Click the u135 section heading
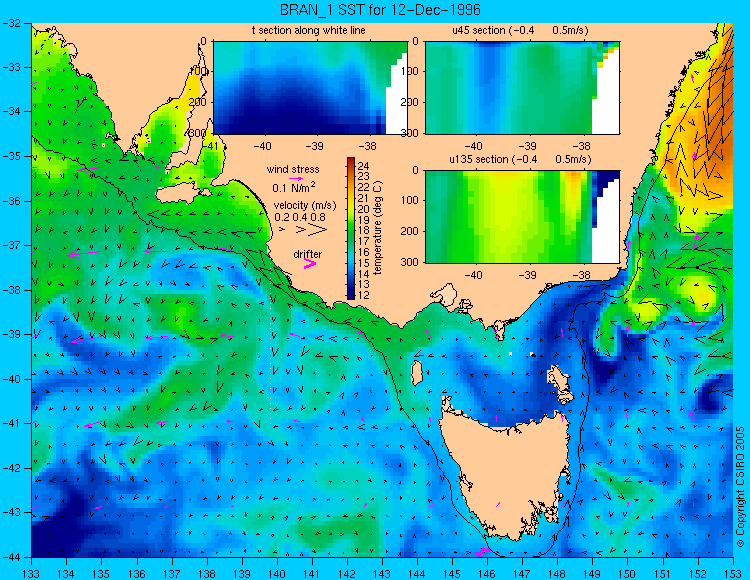The height and width of the screenshot is (580, 750). coord(520,159)
